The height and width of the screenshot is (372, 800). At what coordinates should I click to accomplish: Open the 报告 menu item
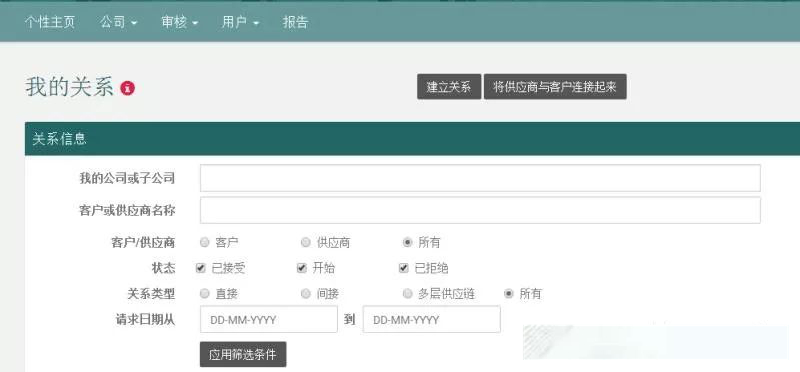[x=295, y=22]
